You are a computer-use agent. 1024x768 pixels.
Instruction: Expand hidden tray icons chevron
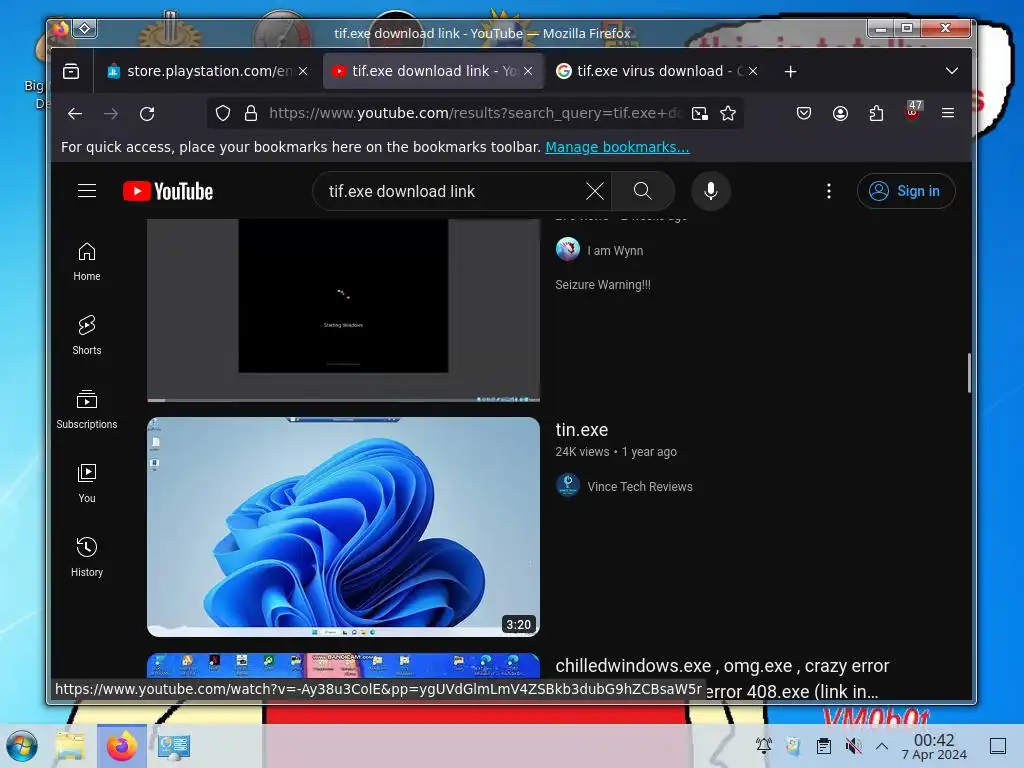(882, 746)
